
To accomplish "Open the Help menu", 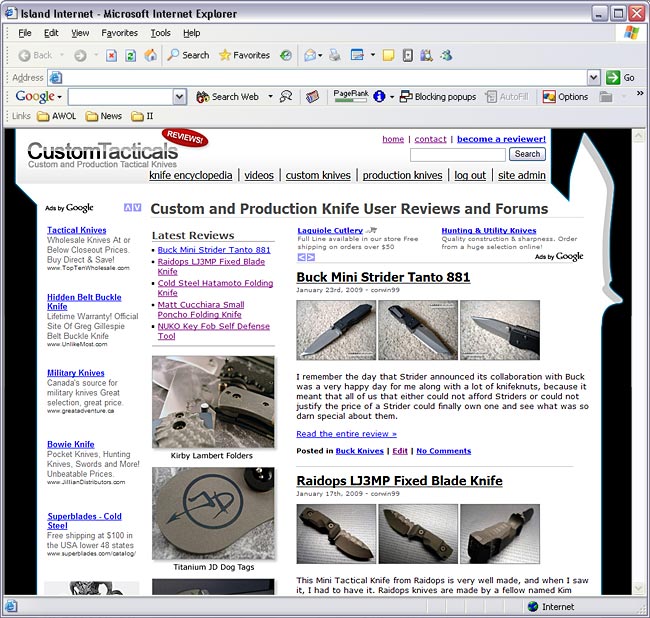I will (192, 33).
